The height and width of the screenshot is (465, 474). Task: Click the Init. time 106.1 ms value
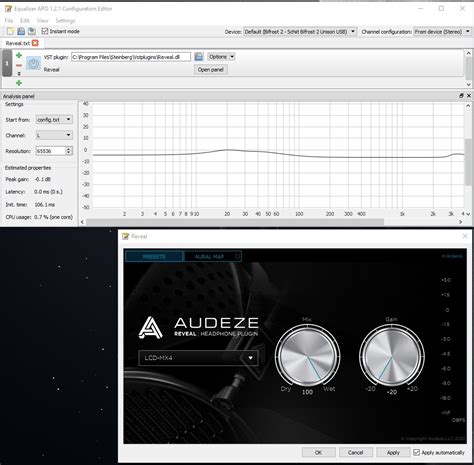pos(45,204)
